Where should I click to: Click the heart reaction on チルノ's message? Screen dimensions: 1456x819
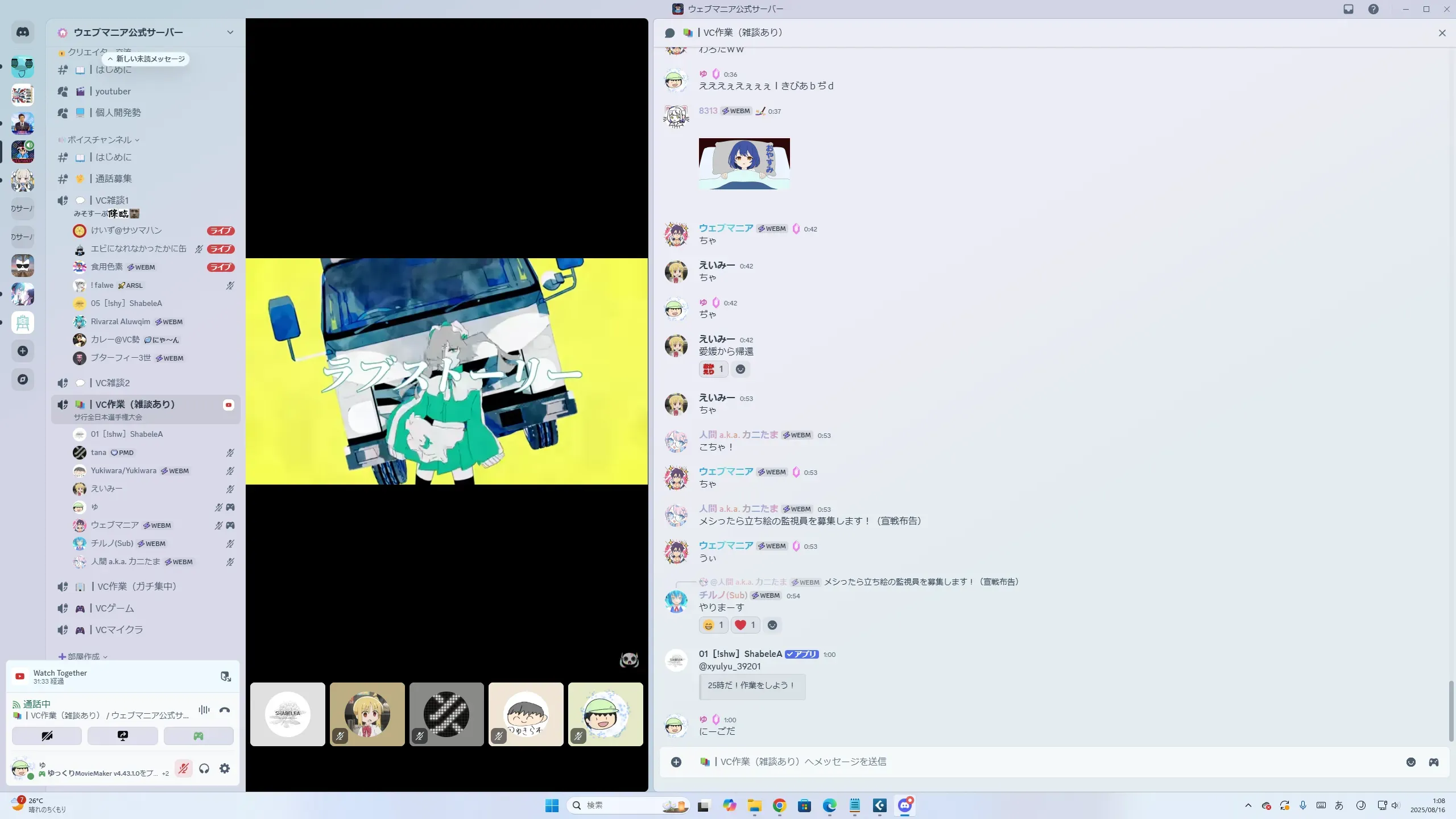coord(745,625)
